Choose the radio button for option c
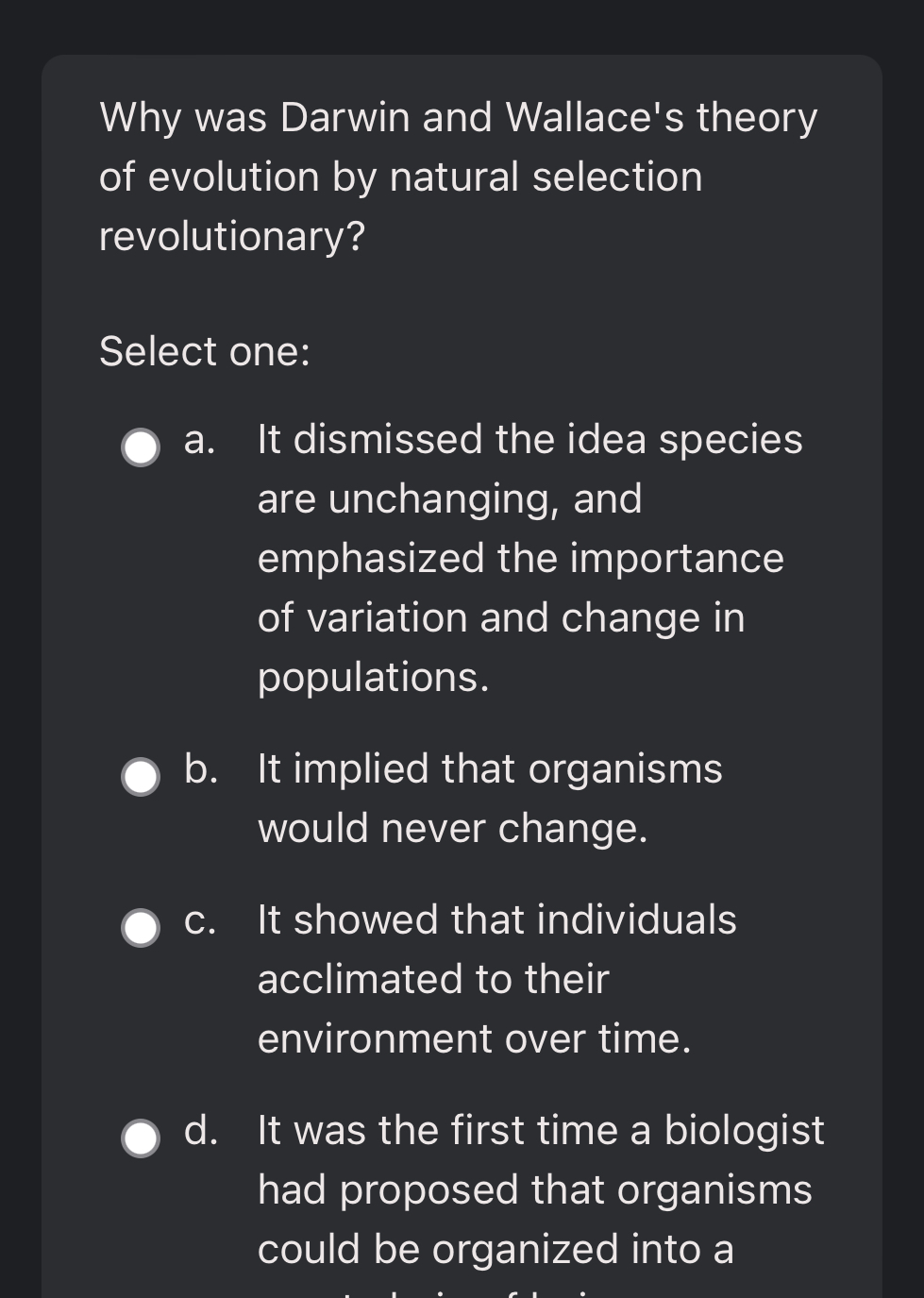924x1298 pixels. (x=142, y=928)
